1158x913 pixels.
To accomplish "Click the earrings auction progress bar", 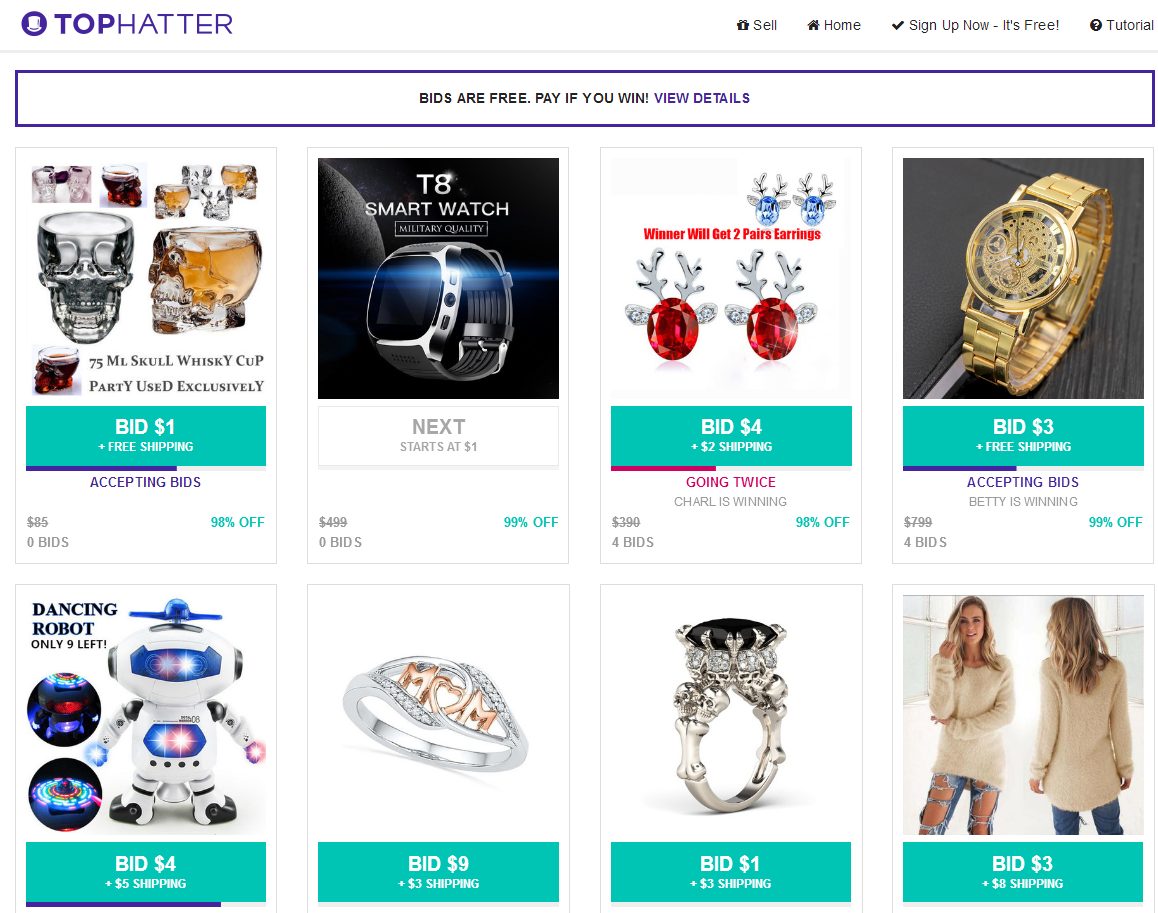I will pyautogui.click(x=731, y=468).
